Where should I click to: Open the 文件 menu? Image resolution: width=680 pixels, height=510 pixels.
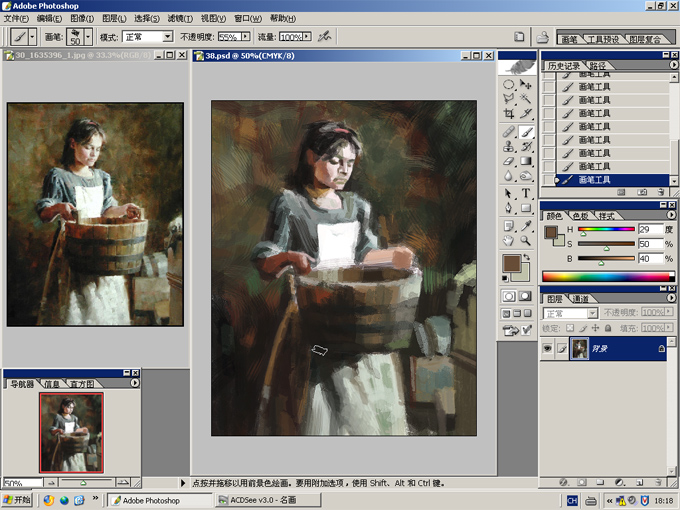(16, 18)
